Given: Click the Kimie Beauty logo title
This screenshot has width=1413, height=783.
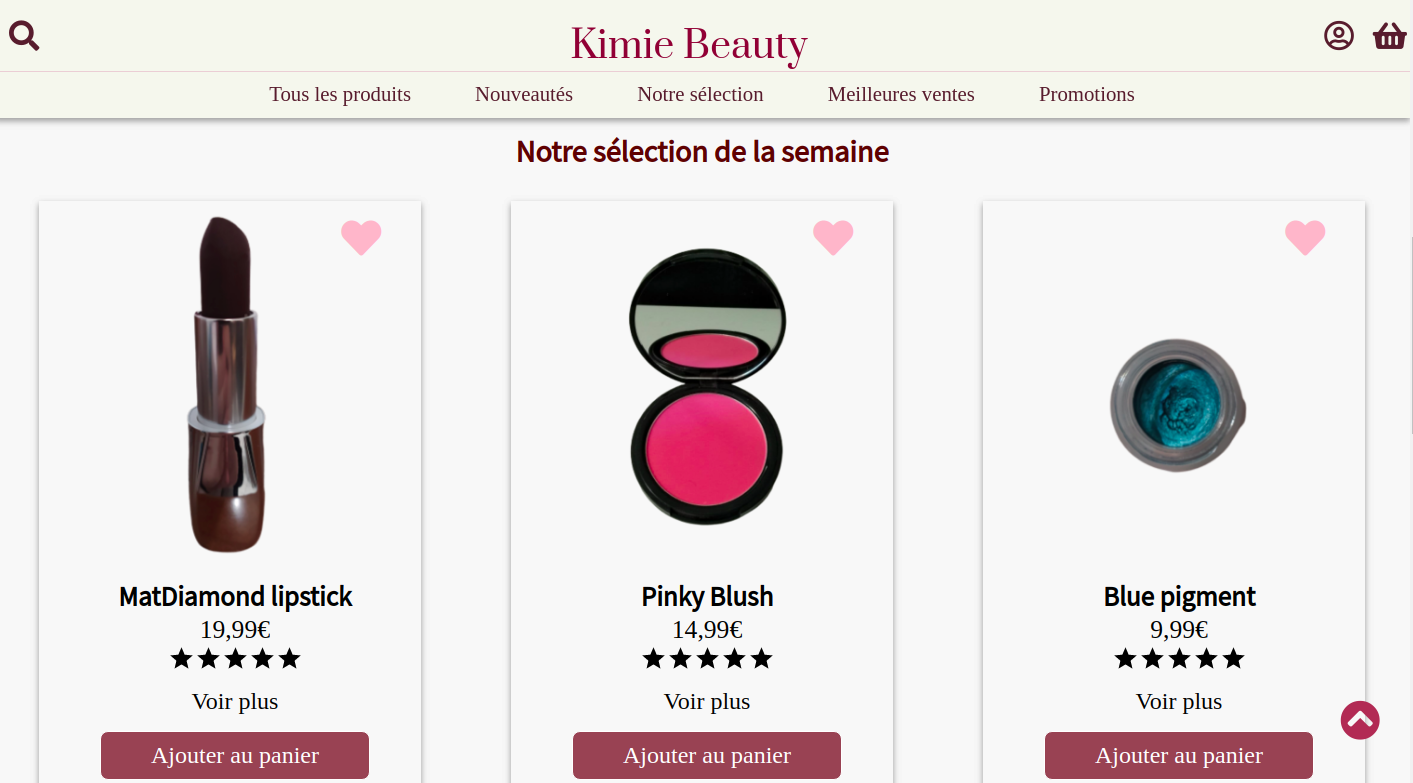Looking at the screenshot, I should pos(689,44).
